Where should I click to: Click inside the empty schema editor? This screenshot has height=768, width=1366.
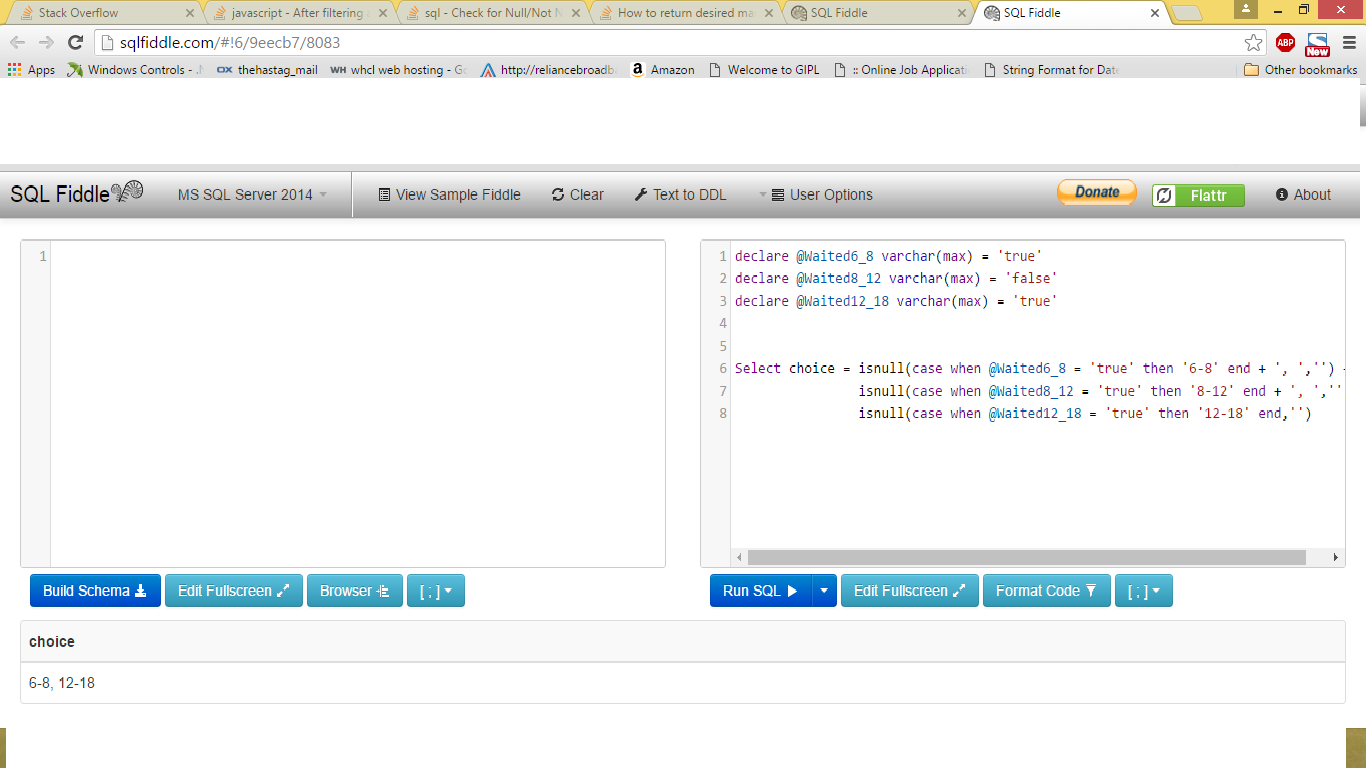tap(357, 404)
